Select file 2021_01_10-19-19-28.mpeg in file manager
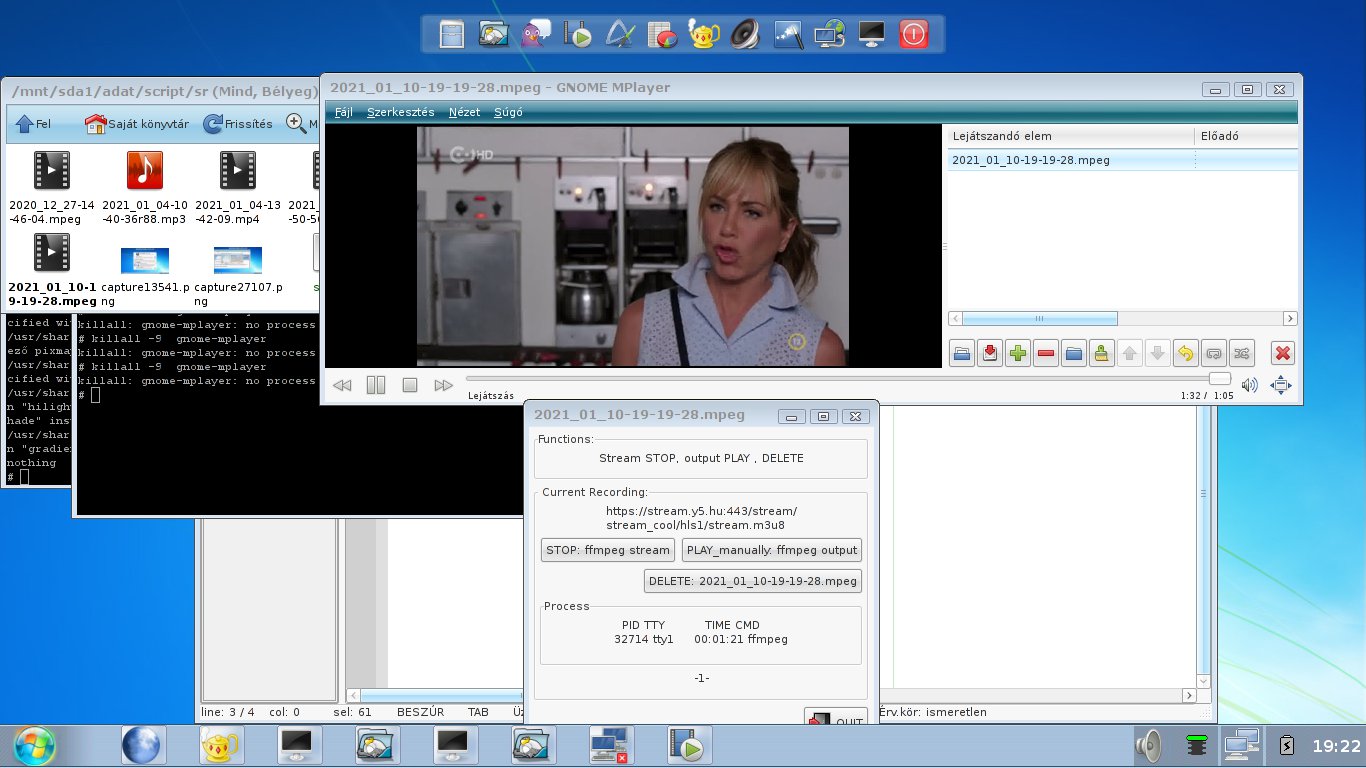This screenshot has width=1366, height=768. point(52,270)
